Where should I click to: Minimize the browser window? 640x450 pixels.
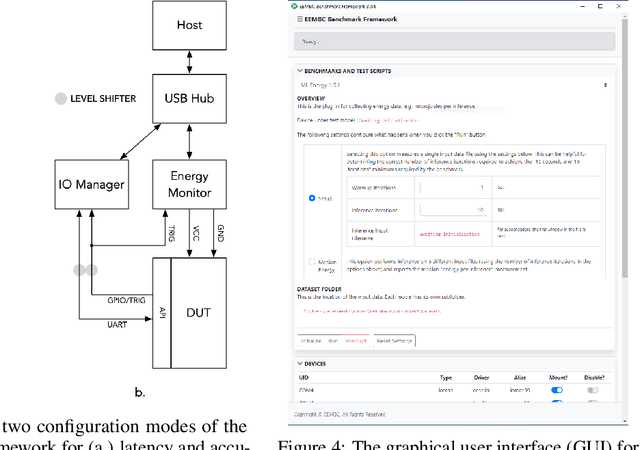[x=582, y=5]
